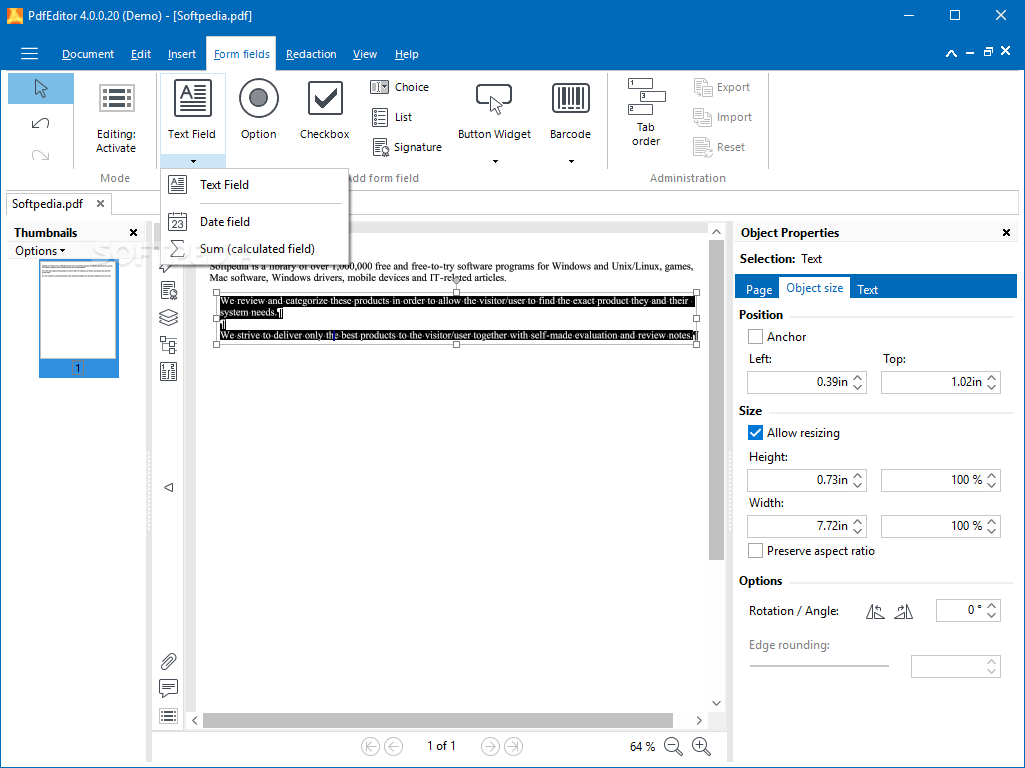The image size is (1025, 768).
Task: Choose Sum (calculated field) menu entry
Action: [254, 249]
